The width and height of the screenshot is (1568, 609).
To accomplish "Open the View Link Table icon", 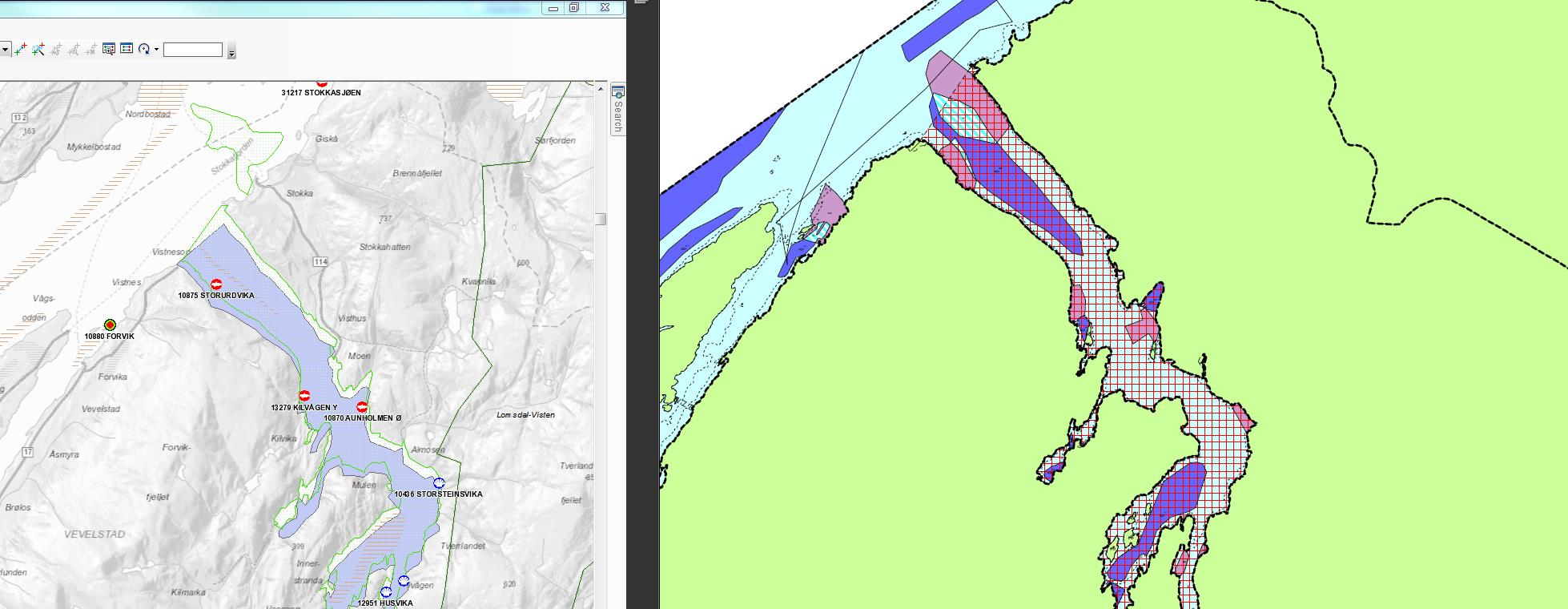I will pyautogui.click(x=127, y=49).
